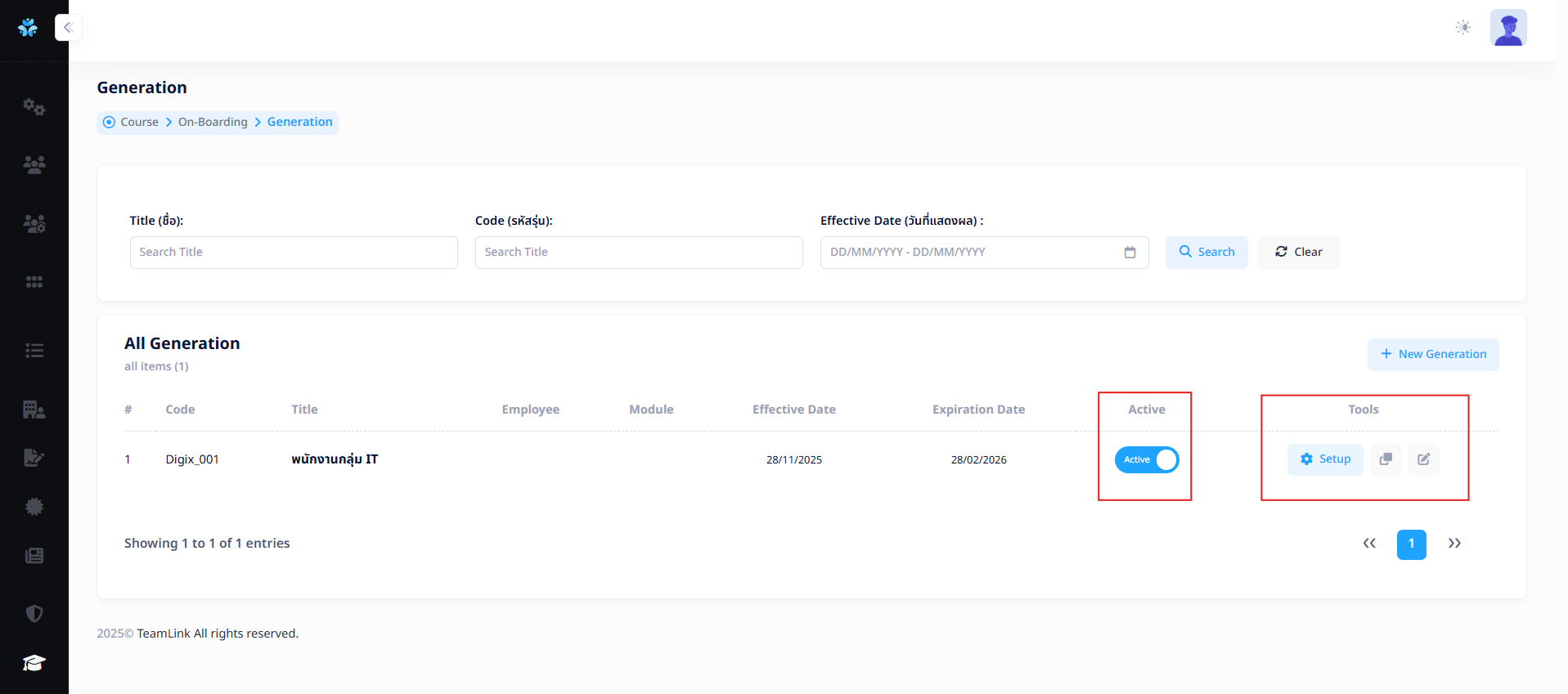
Task: Click the Course breadcrumb link
Action: point(139,122)
